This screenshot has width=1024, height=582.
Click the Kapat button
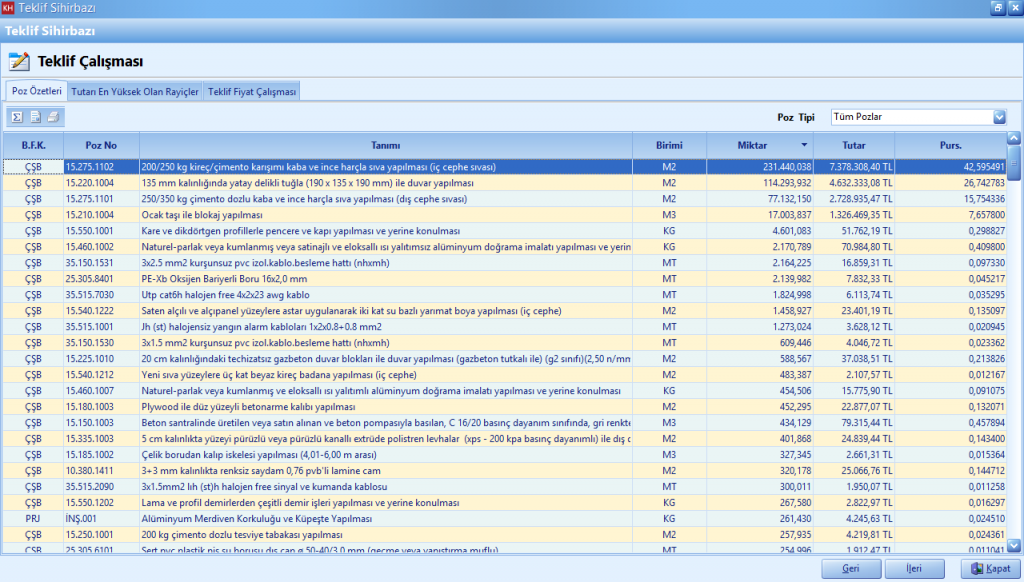coord(987,569)
